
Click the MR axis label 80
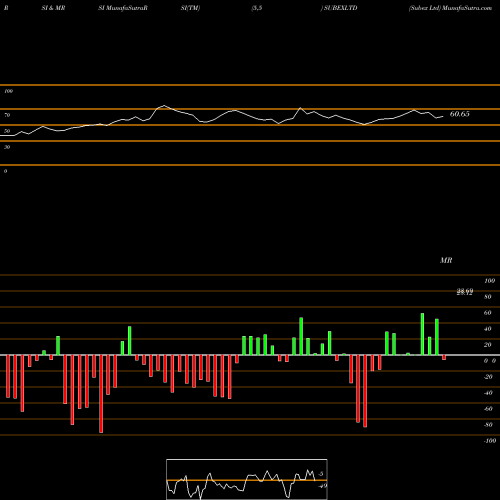(x=488, y=297)
